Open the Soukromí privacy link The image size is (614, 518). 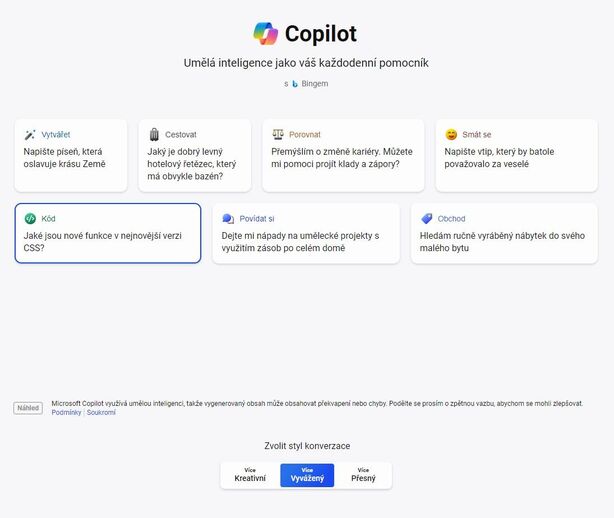click(x=101, y=412)
